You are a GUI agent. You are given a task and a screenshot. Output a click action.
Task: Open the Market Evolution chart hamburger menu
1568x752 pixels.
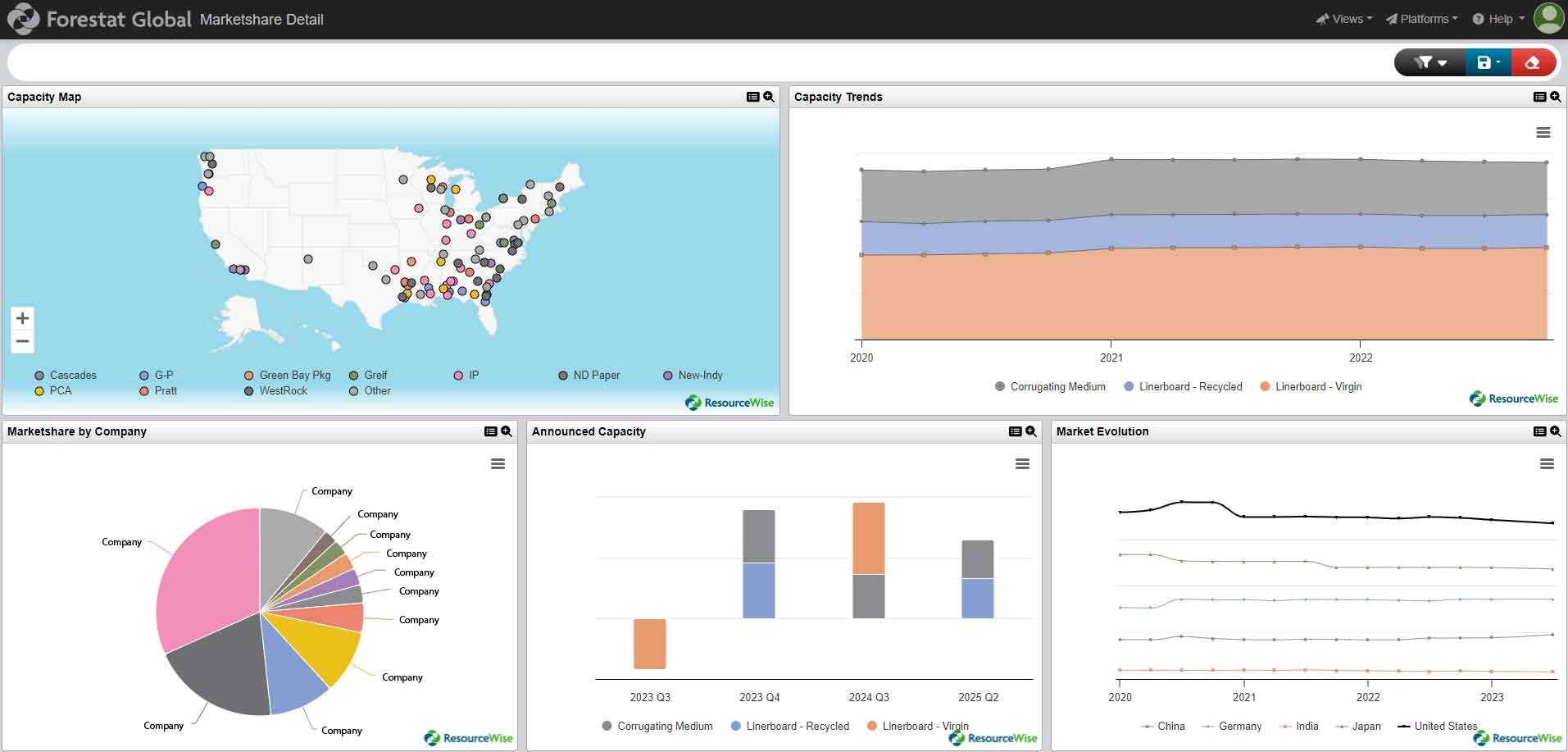click(x=1547, y=464)
